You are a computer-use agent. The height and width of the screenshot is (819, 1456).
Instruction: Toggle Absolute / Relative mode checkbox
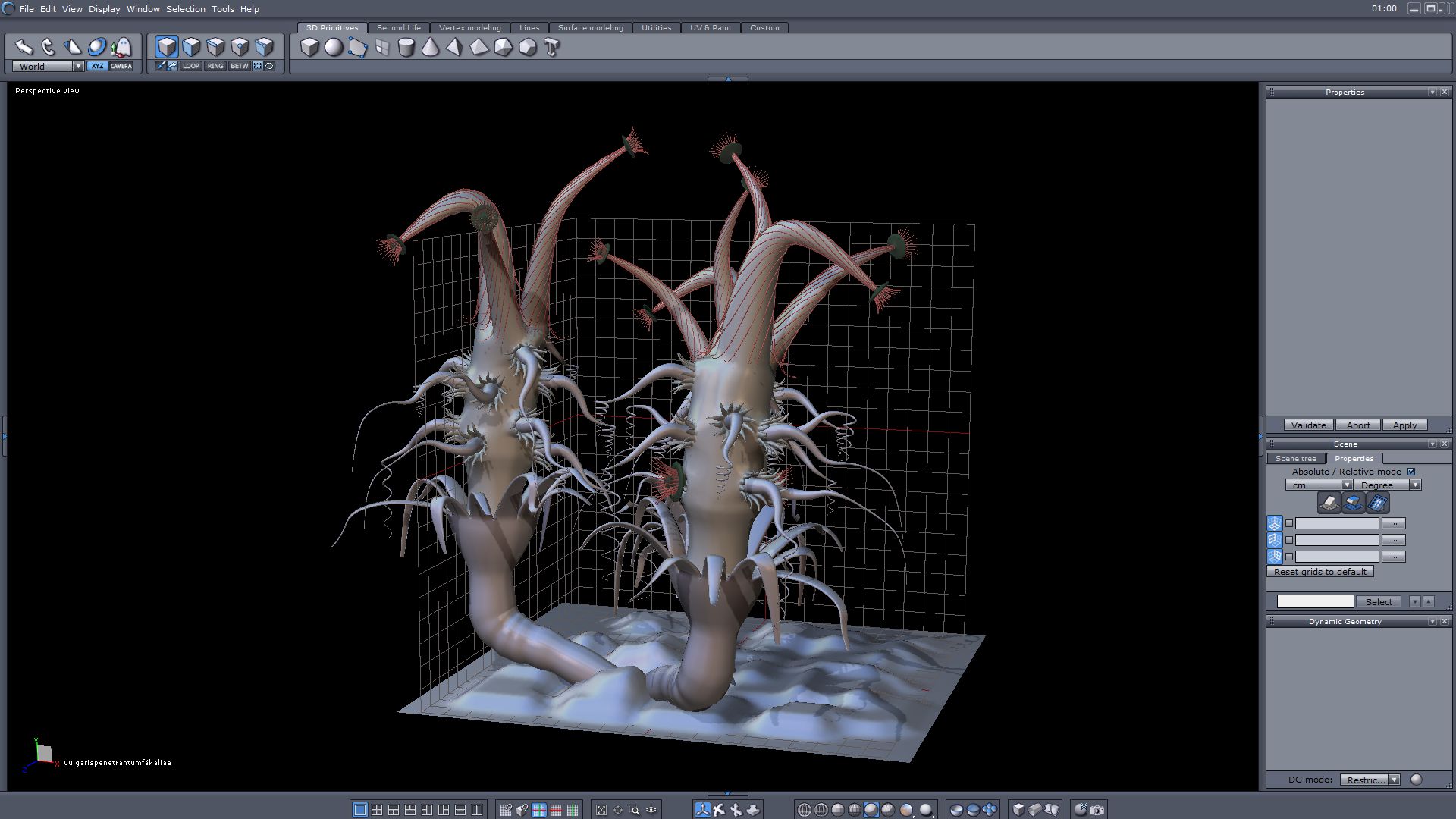pos(1411,472)
